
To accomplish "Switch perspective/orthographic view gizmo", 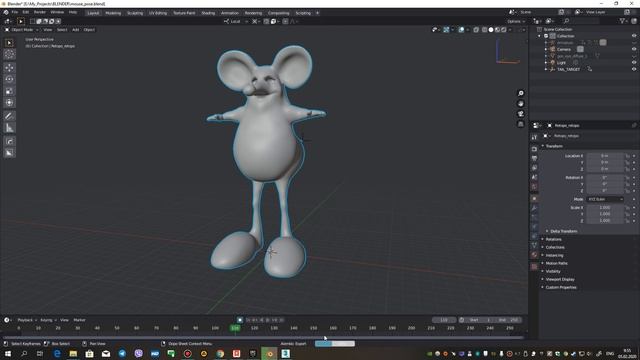I will pos(520,124).
